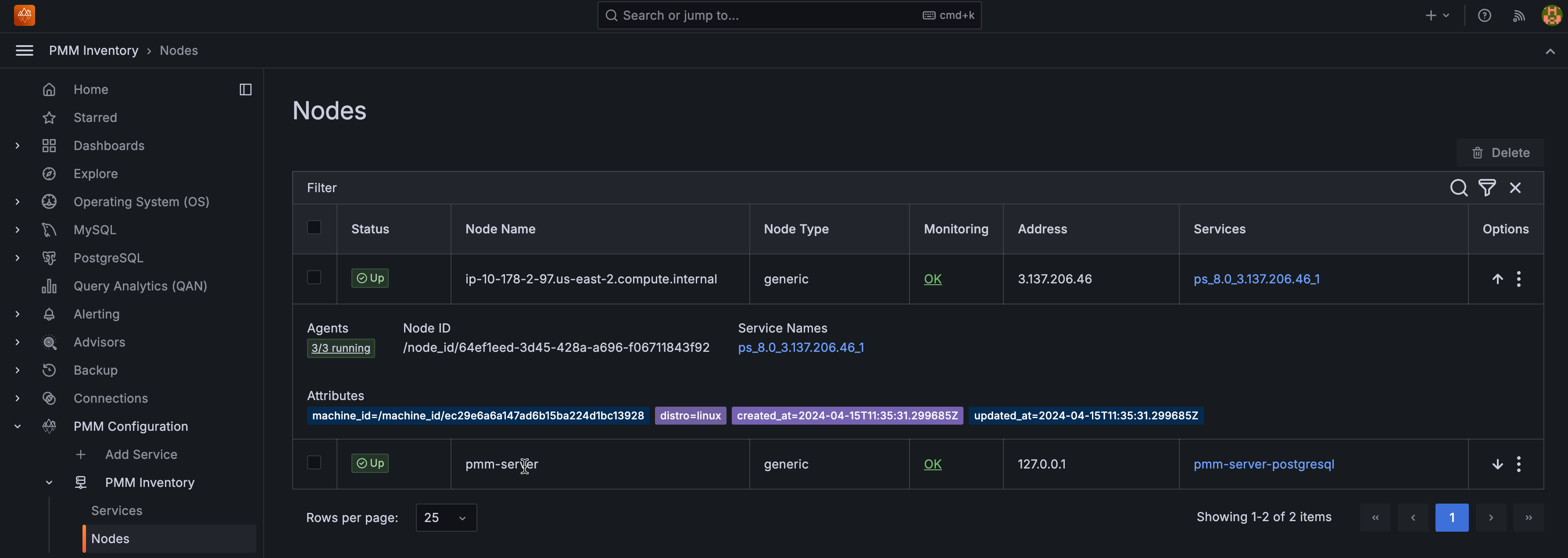The image size is (1568, 558).
Task: Click the 3/3 running agents link
Action: pyautogui.click(x=341, y=348)
